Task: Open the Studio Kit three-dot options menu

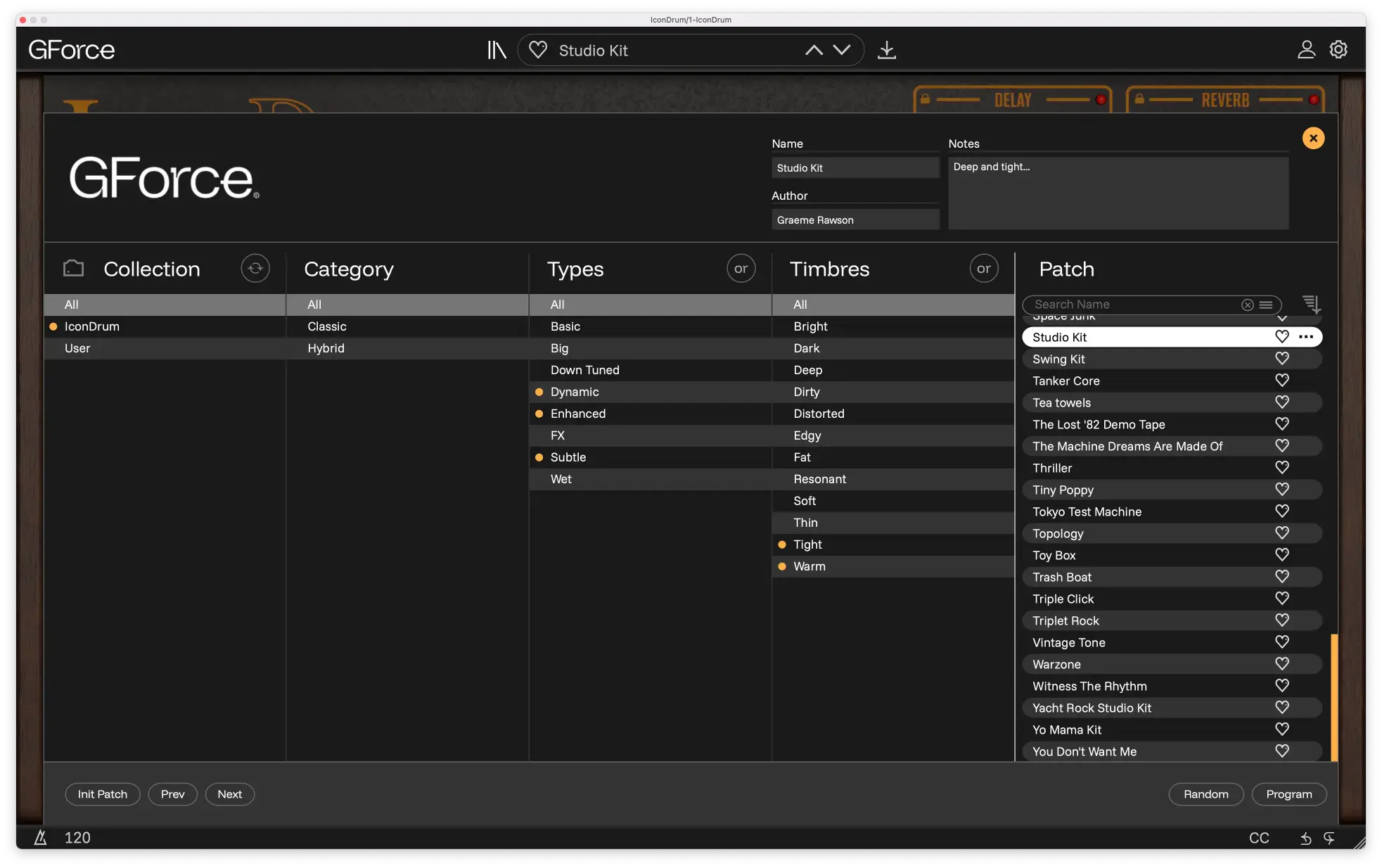Action: (x=1306, y=337)
